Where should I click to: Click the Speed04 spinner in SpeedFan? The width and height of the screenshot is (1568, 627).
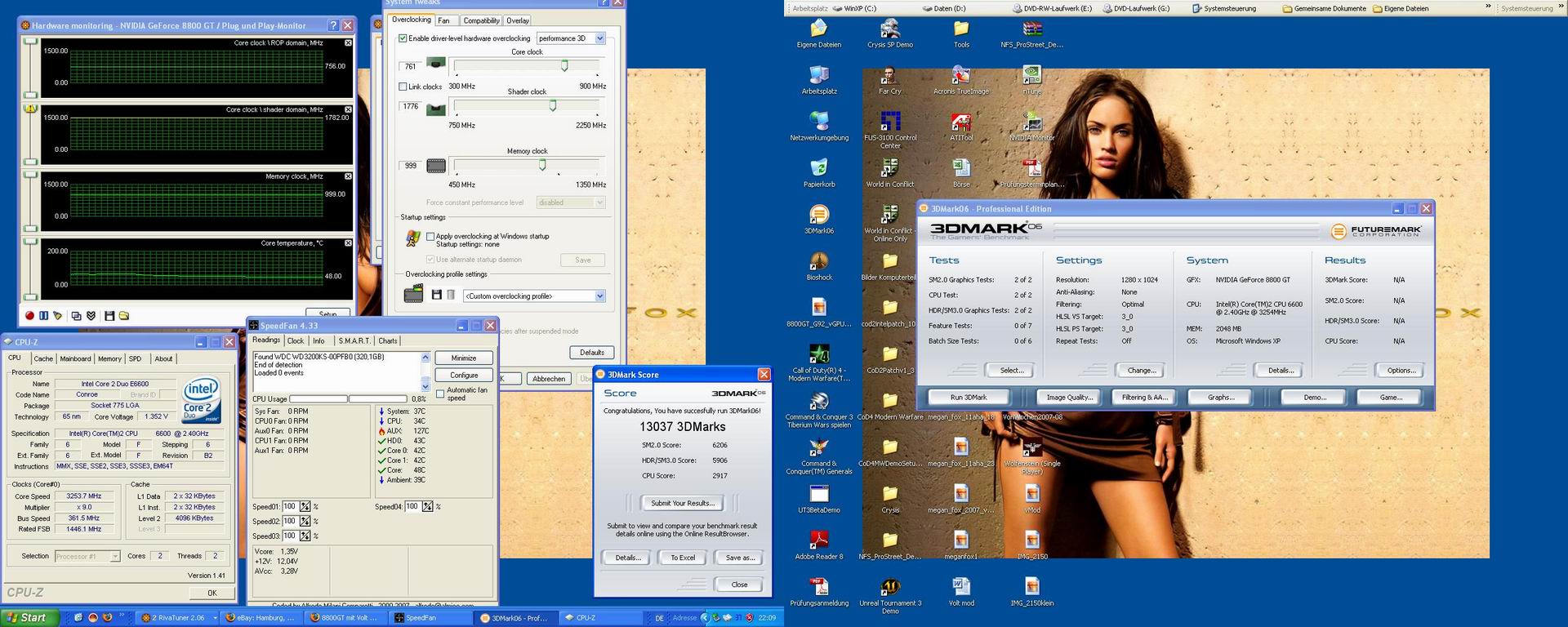point(428,506)
